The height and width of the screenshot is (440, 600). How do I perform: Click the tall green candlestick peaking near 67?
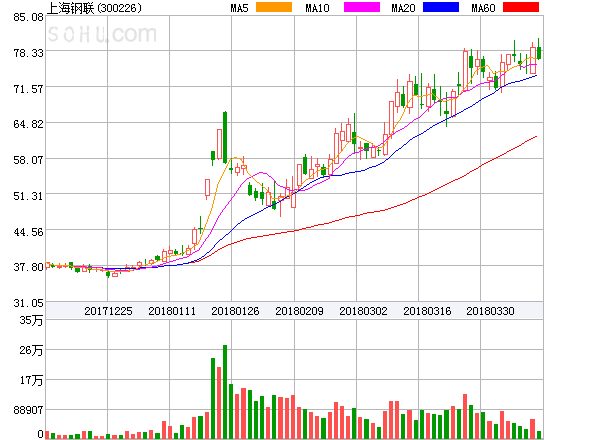(225, 137)
